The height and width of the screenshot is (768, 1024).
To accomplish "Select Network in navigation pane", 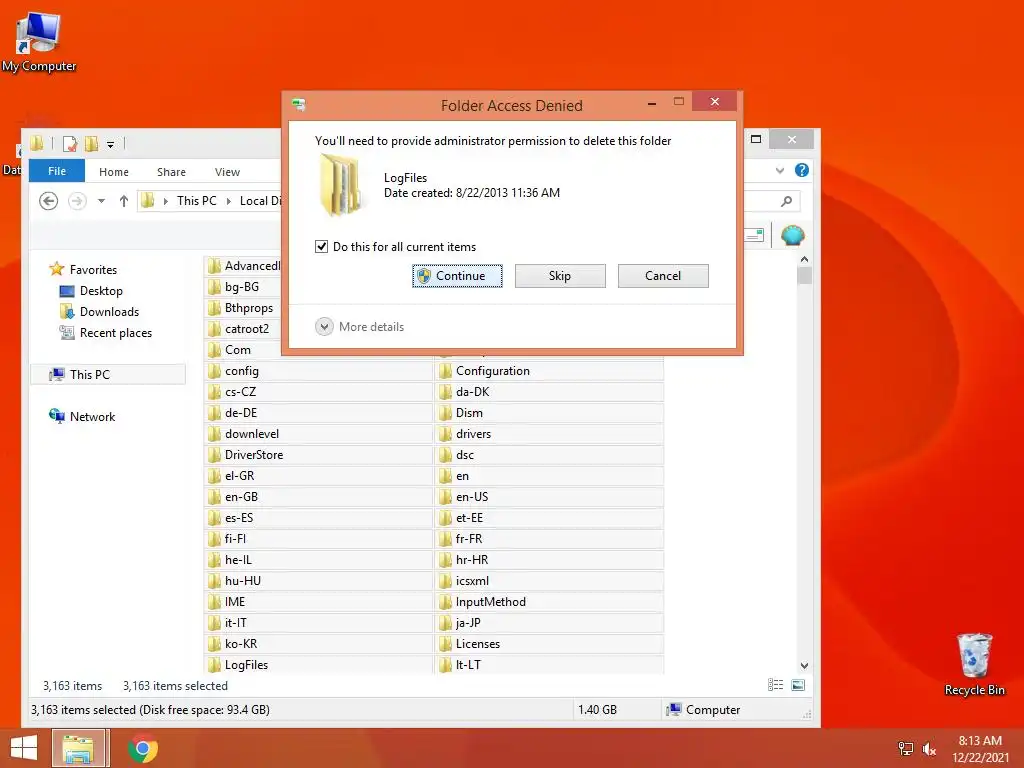I will pyautogui.click(x=82, y=416).
